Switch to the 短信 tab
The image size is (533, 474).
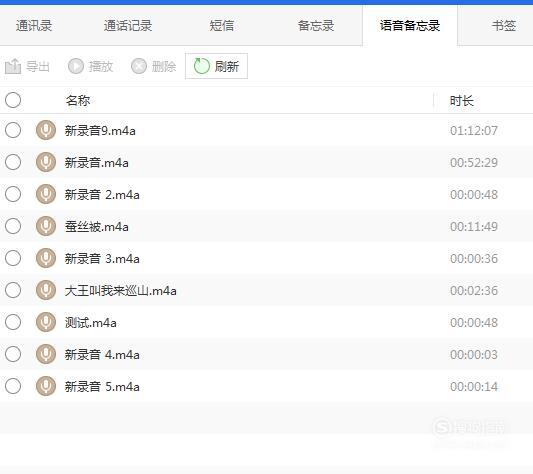tap(222, 26)
